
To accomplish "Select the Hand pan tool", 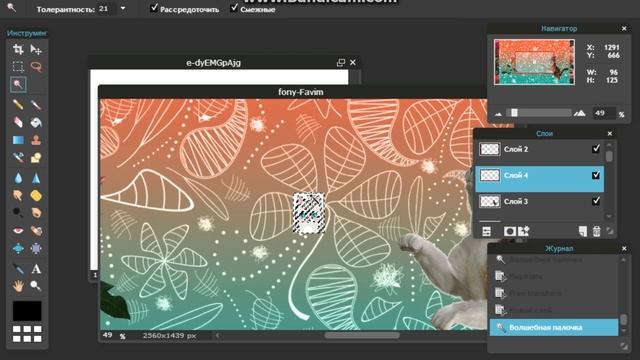I will point(18,286).
